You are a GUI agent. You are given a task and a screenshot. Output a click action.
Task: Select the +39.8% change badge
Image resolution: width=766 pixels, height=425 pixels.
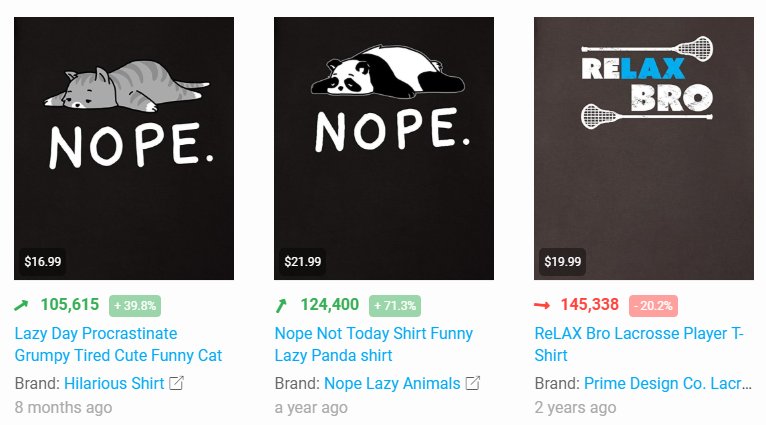pyautogui.click(x=135, y=306)
